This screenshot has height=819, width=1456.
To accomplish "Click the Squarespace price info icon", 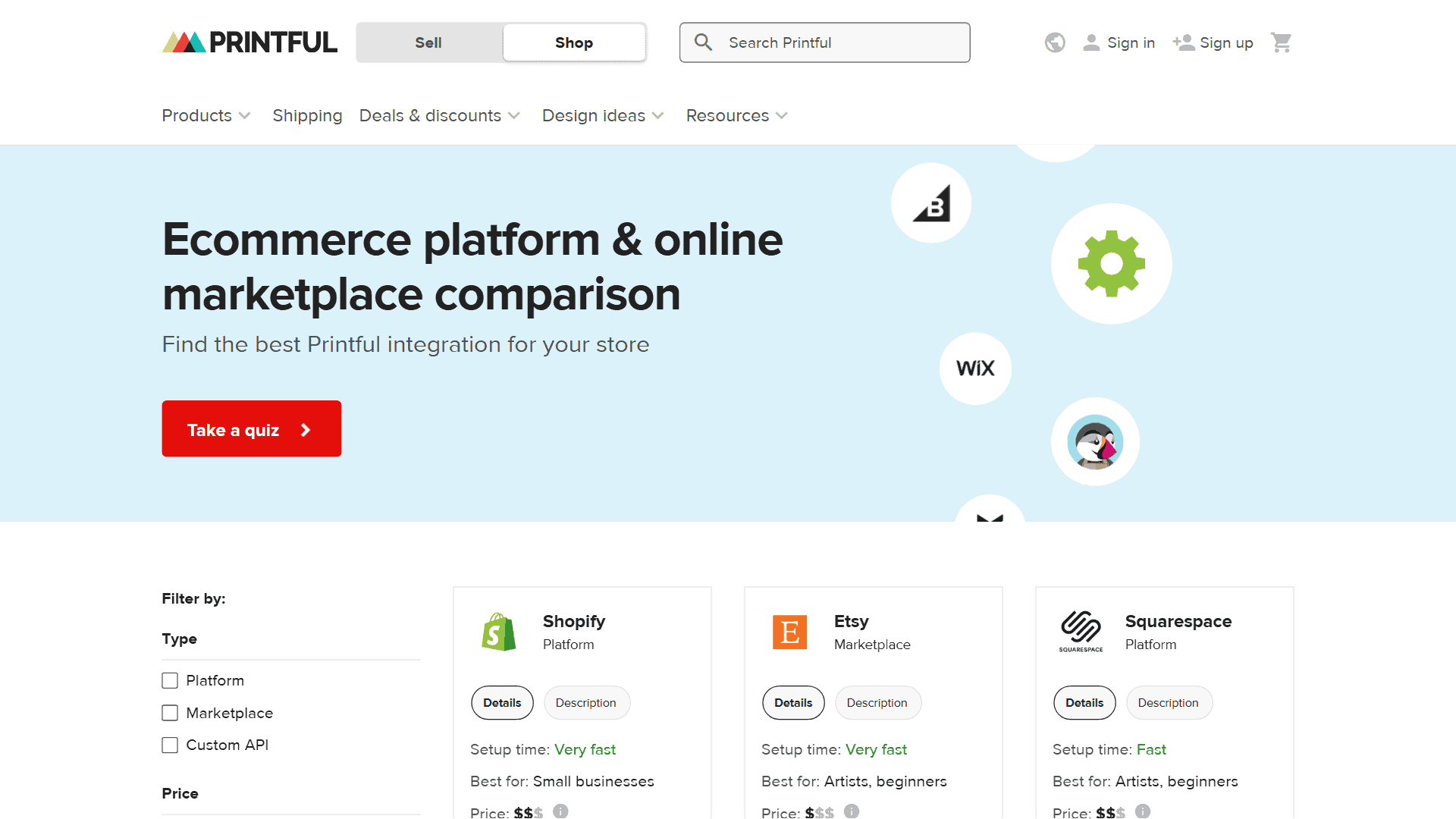I will click(1143, 811).
